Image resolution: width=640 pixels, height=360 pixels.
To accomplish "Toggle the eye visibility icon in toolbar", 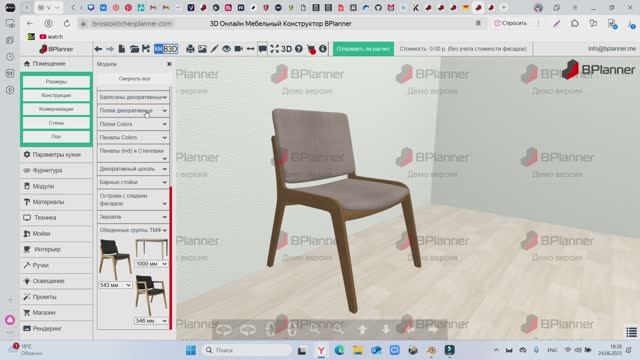I will [x=227, y=49].
